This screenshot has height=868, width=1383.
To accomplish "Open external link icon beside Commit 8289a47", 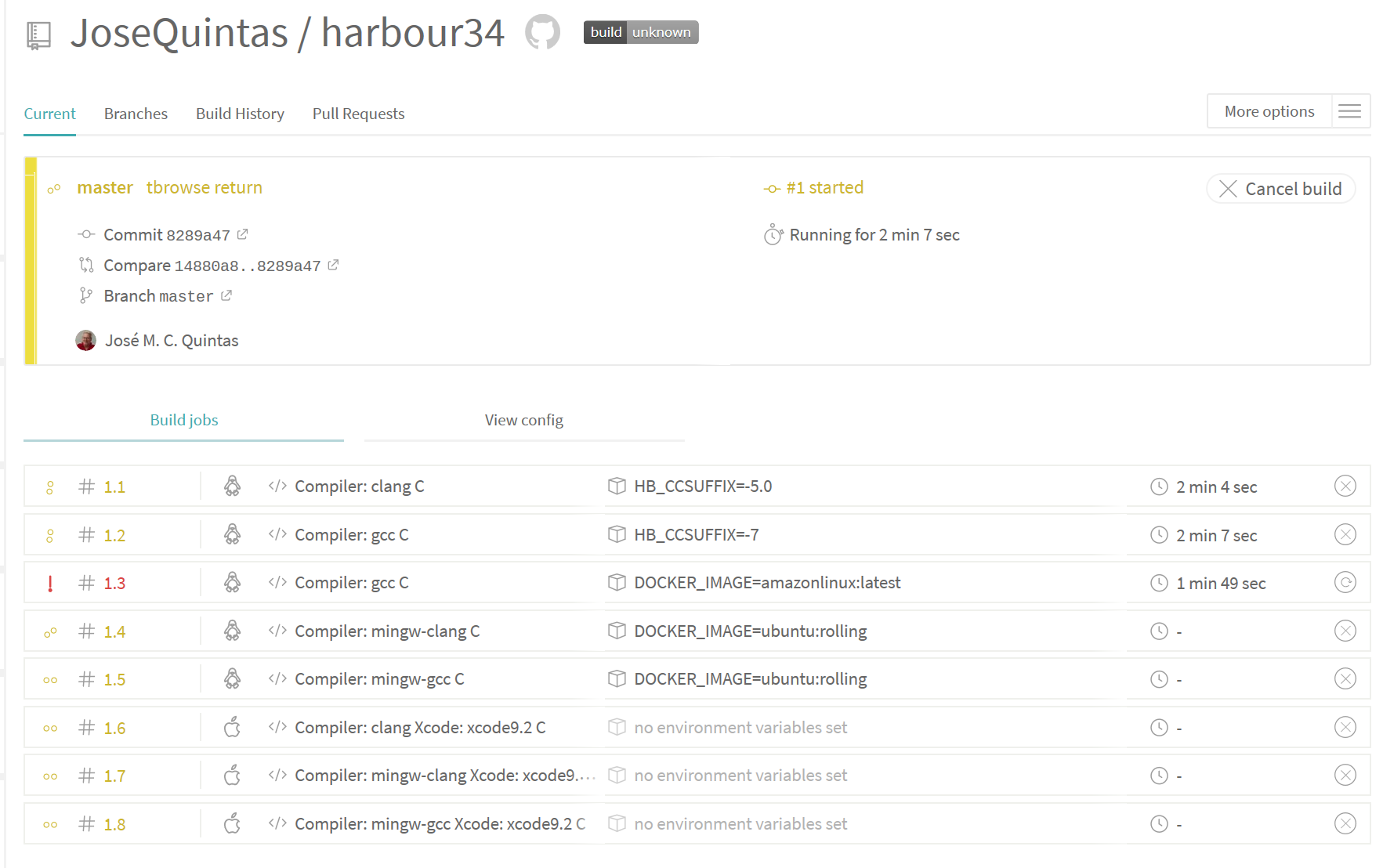I will click(x=243, y=234).
